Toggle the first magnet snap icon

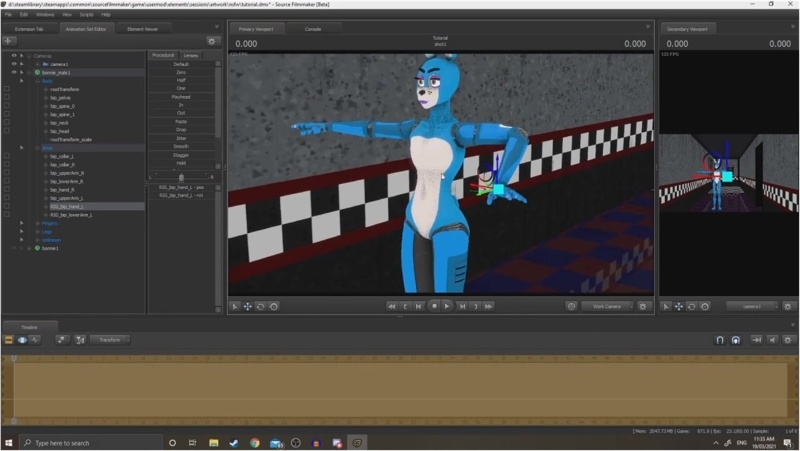(x=720, y=340)
